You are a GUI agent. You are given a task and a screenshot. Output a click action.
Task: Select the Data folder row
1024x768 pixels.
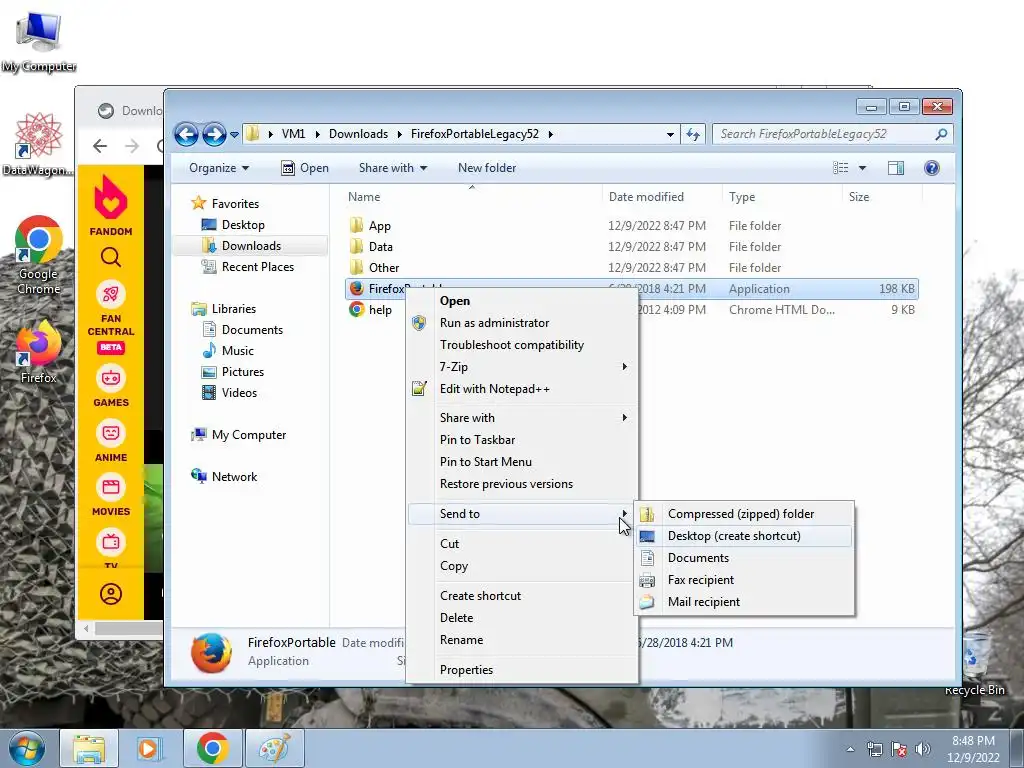pyautogui.click(x=631, y=247)
